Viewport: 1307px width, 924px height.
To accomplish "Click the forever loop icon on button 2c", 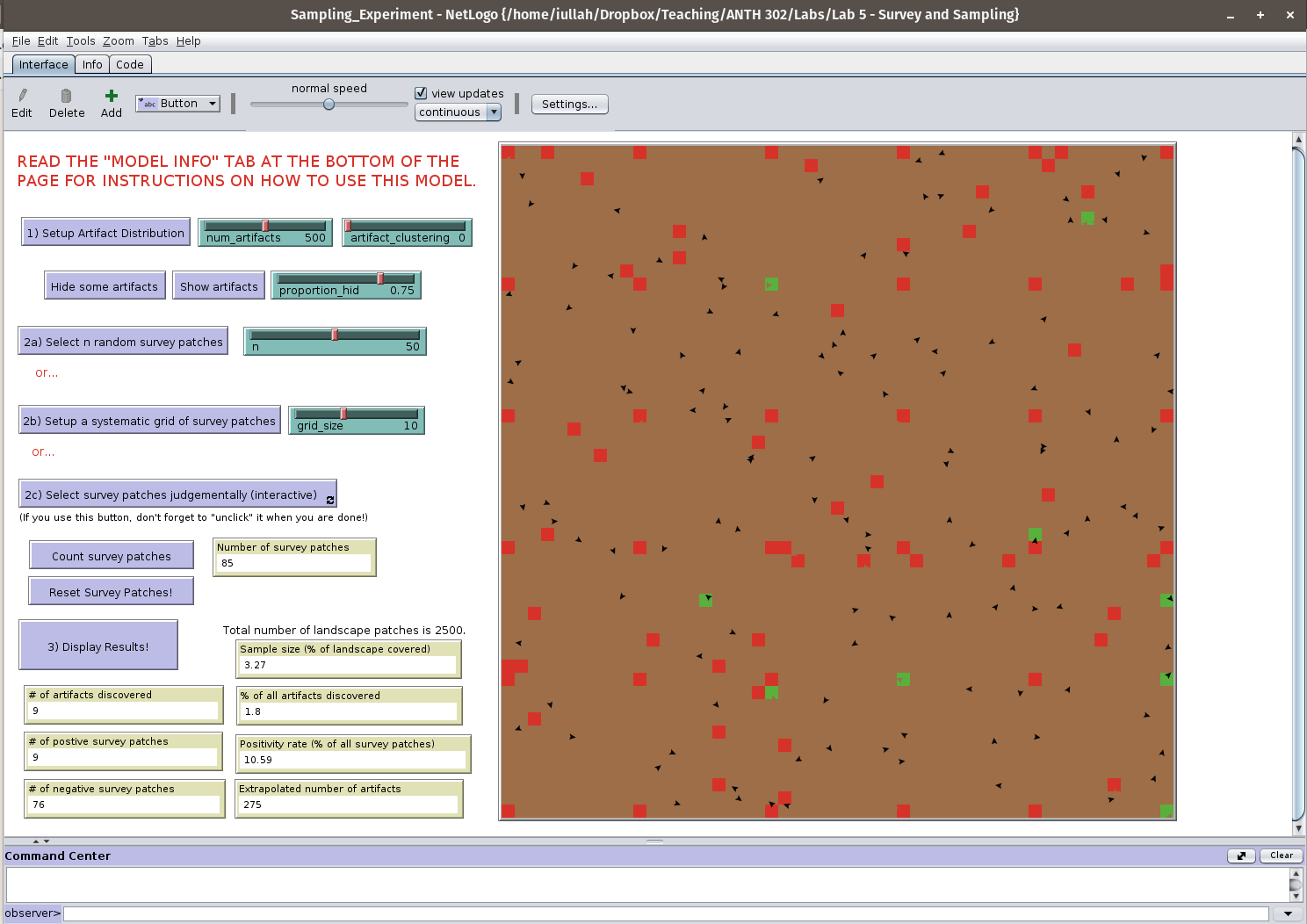I will pyautogui.click(x=330, y=500).
